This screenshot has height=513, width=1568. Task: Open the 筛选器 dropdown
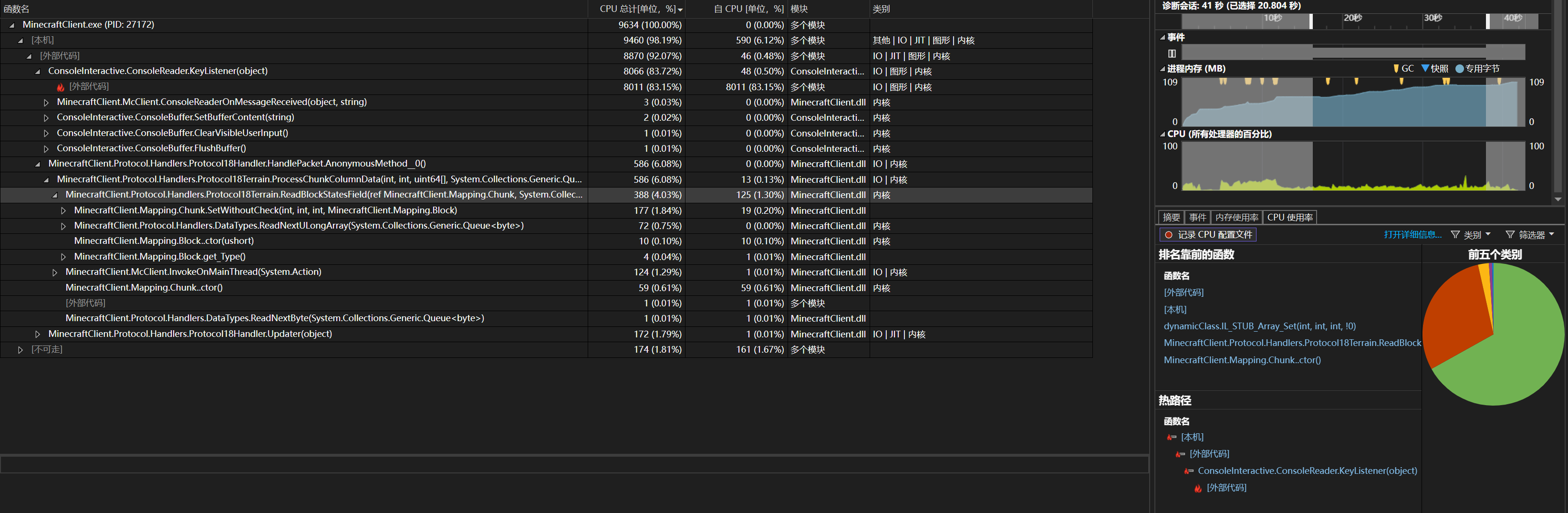1537,235
